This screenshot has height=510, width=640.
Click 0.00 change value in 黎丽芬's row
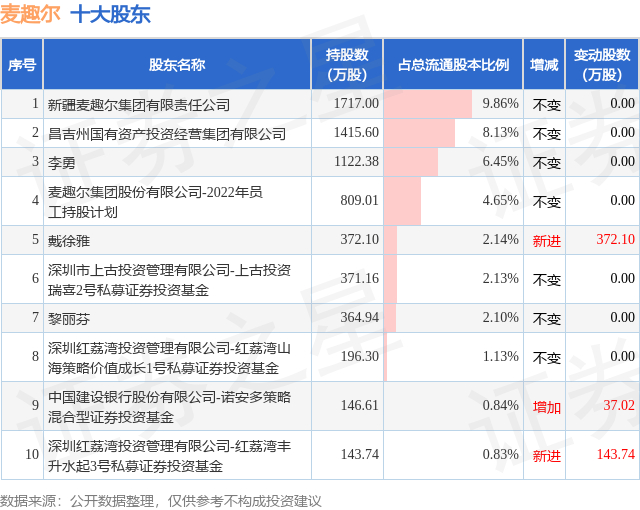click(622, 317)
